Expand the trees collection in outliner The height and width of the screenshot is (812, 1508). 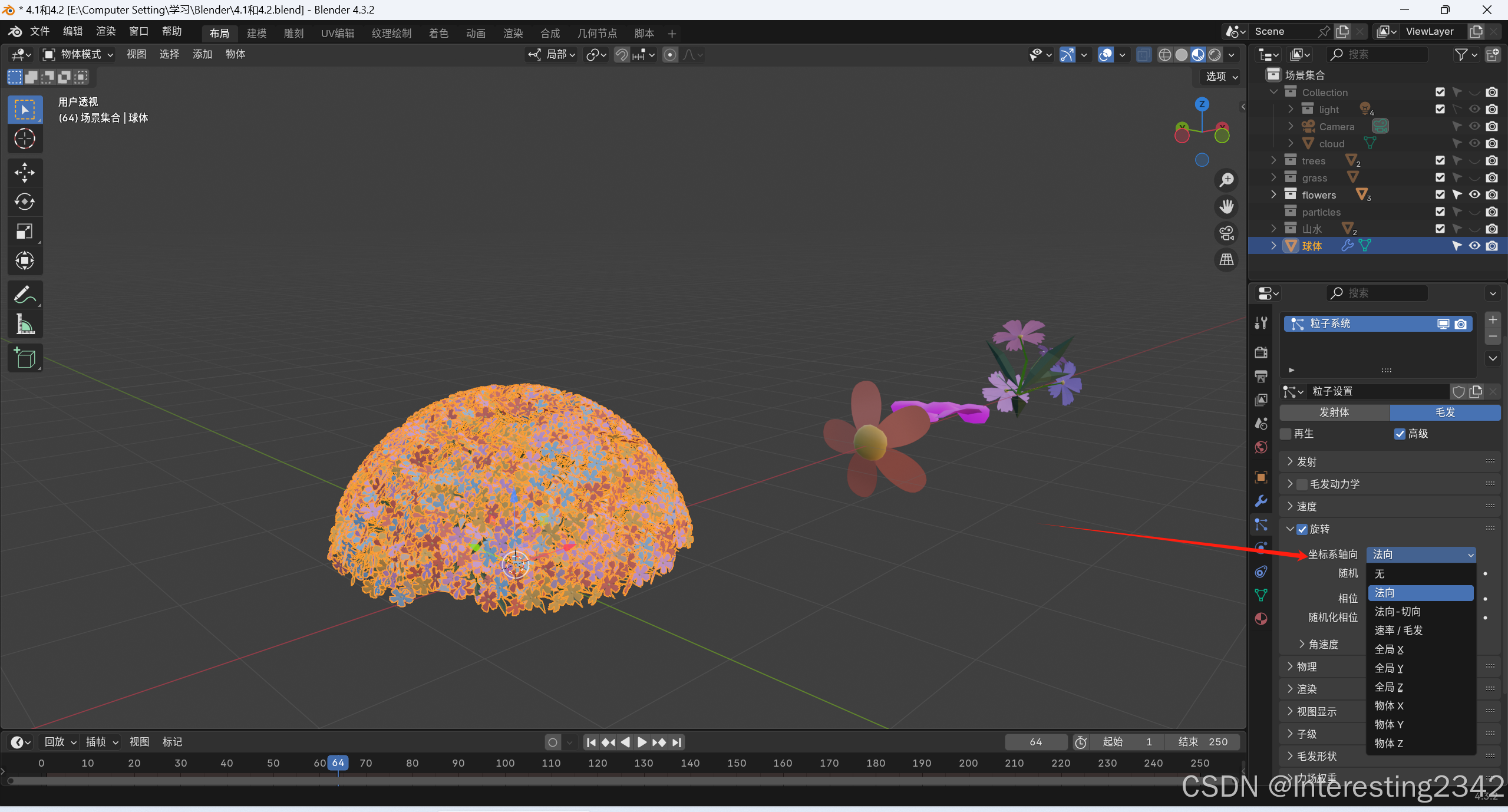[x=1273, y=160]
